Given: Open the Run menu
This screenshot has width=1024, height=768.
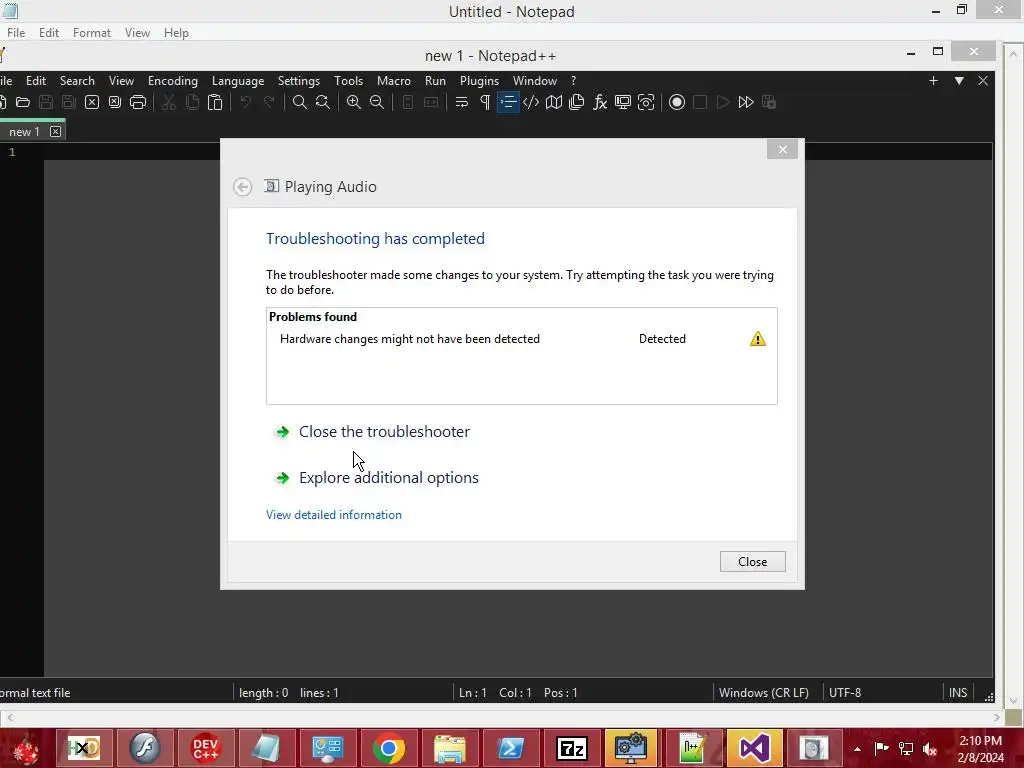Looking at the screenshot, I should (435, 80).
